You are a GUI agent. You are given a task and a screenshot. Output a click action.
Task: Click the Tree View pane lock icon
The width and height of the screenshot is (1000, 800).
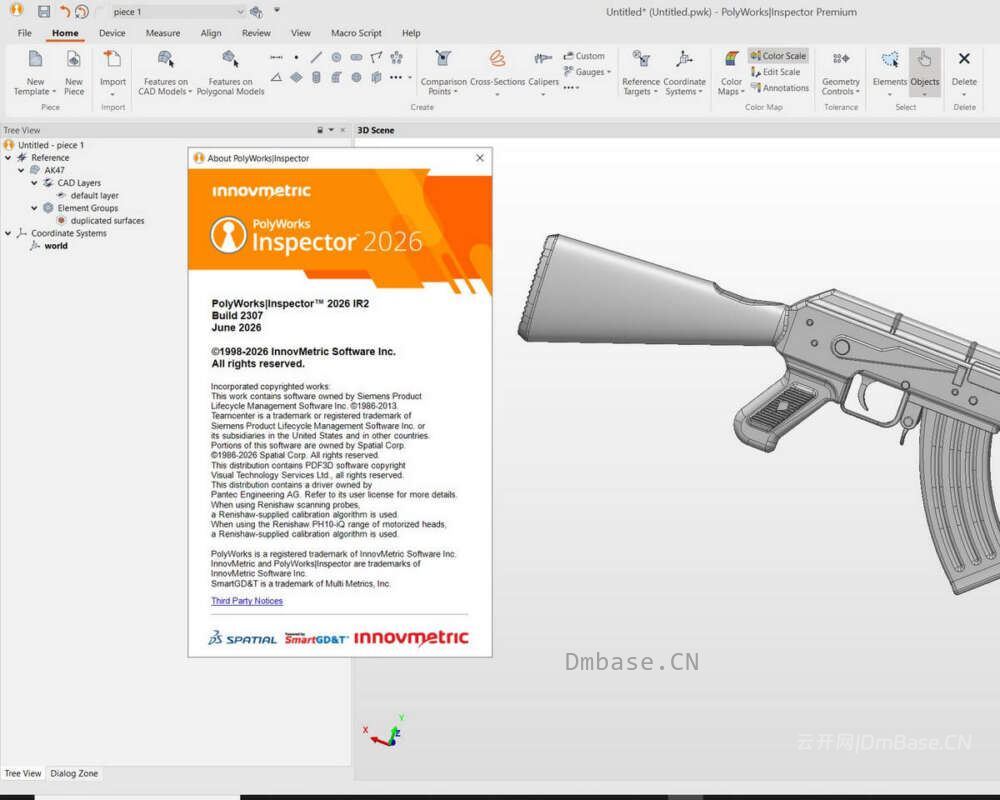coord(320,130)
